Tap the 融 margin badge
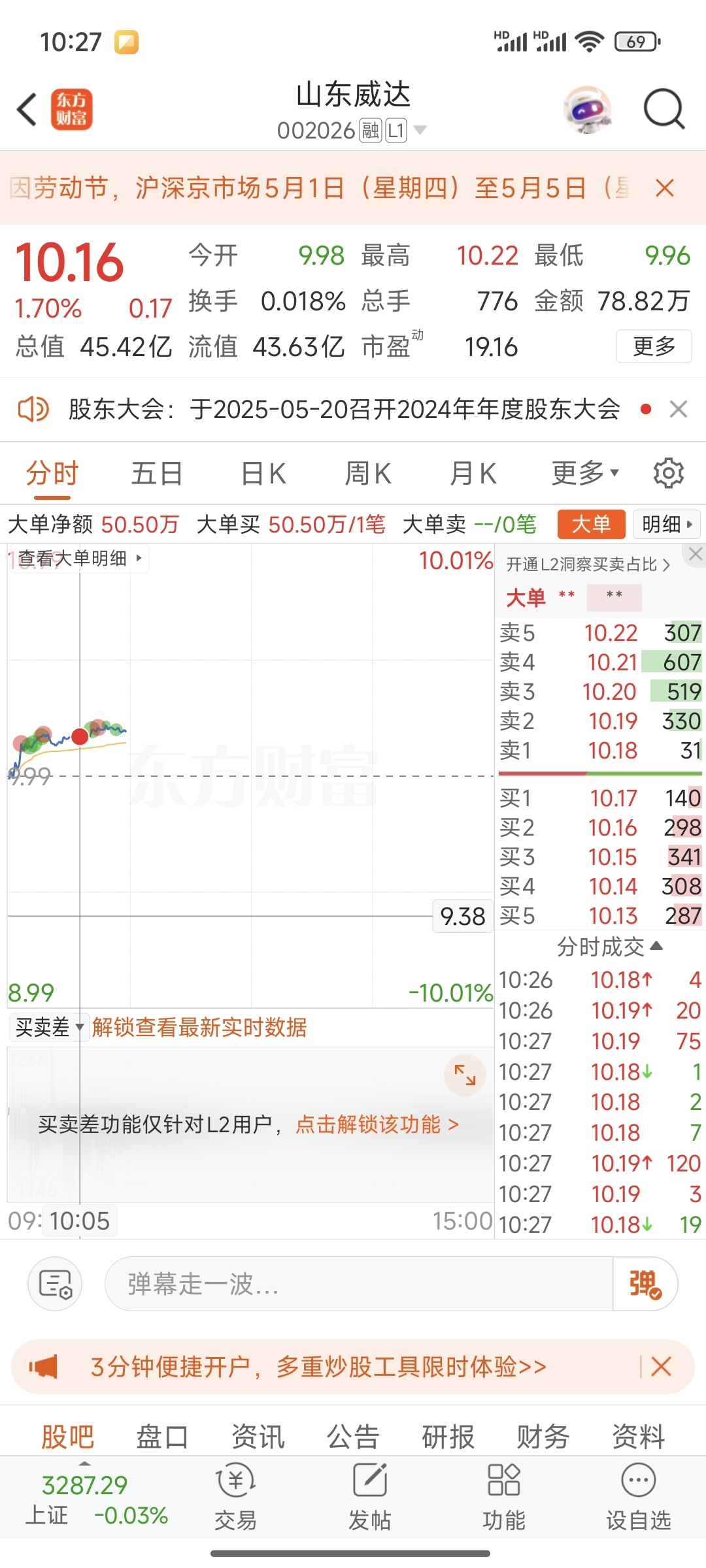The width and height of the screenshot is (706, 1568). point(371,131)
